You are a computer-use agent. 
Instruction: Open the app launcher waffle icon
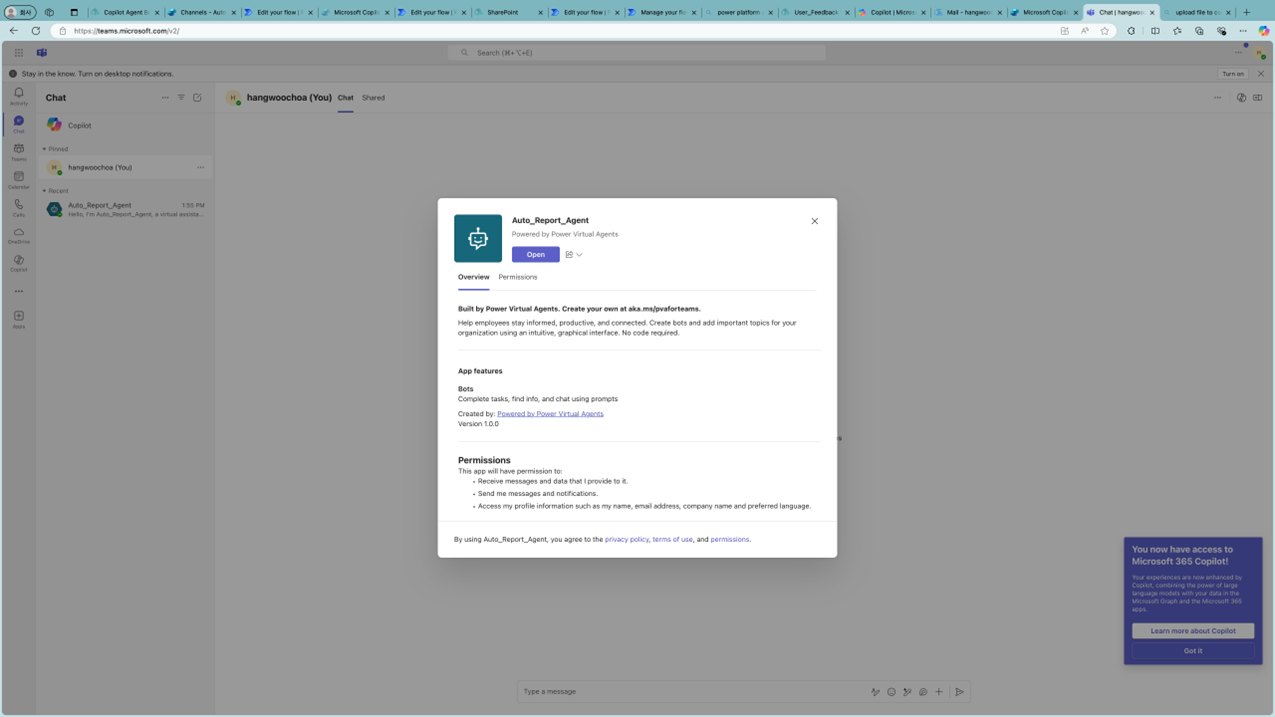tap(18, 53)
